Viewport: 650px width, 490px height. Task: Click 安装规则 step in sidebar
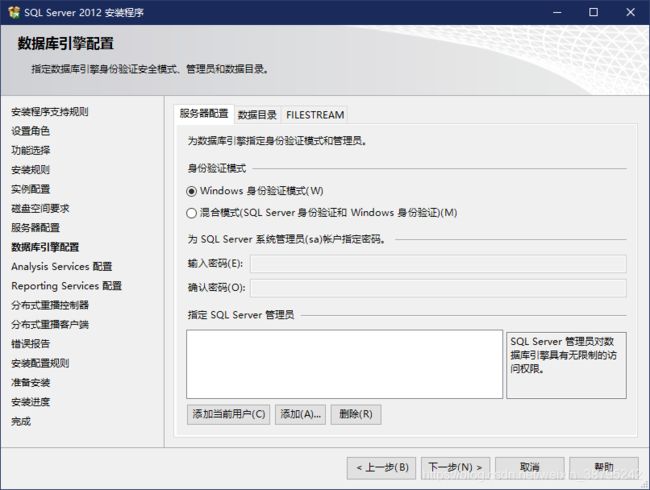pyautogui.click(x=31, y=170)
